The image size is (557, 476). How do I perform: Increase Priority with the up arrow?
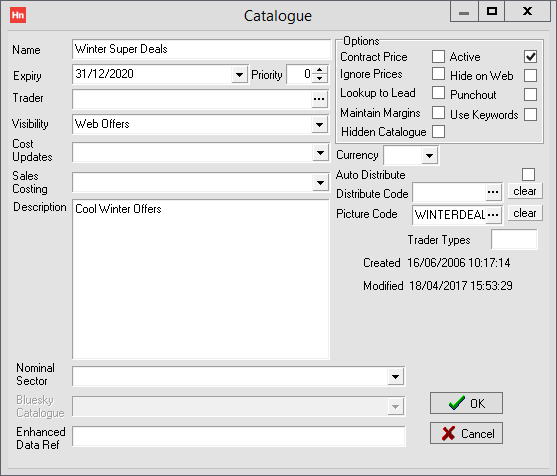(x=319, y=70)
